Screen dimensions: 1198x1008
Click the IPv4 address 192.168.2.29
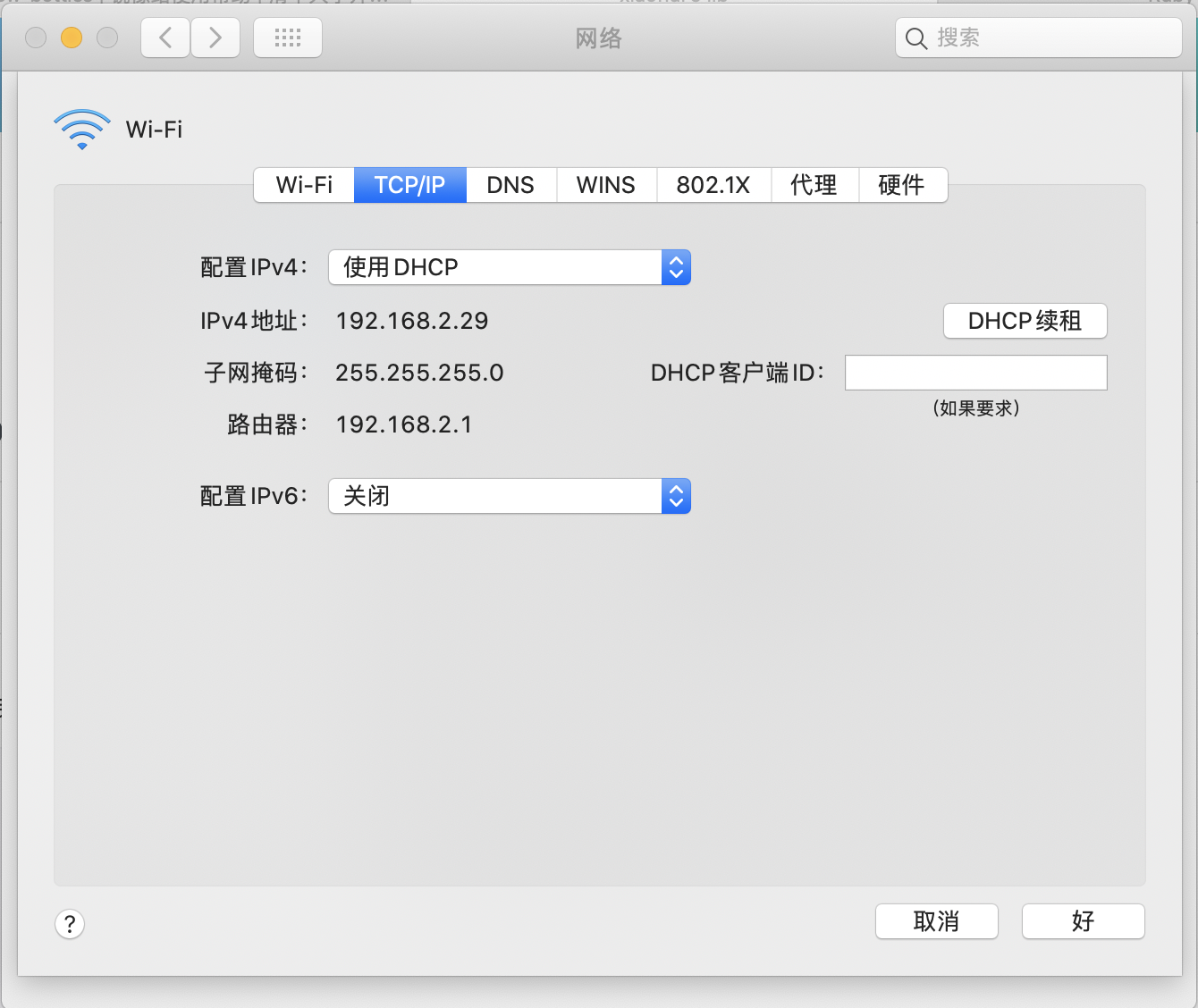tap(412, 321)
